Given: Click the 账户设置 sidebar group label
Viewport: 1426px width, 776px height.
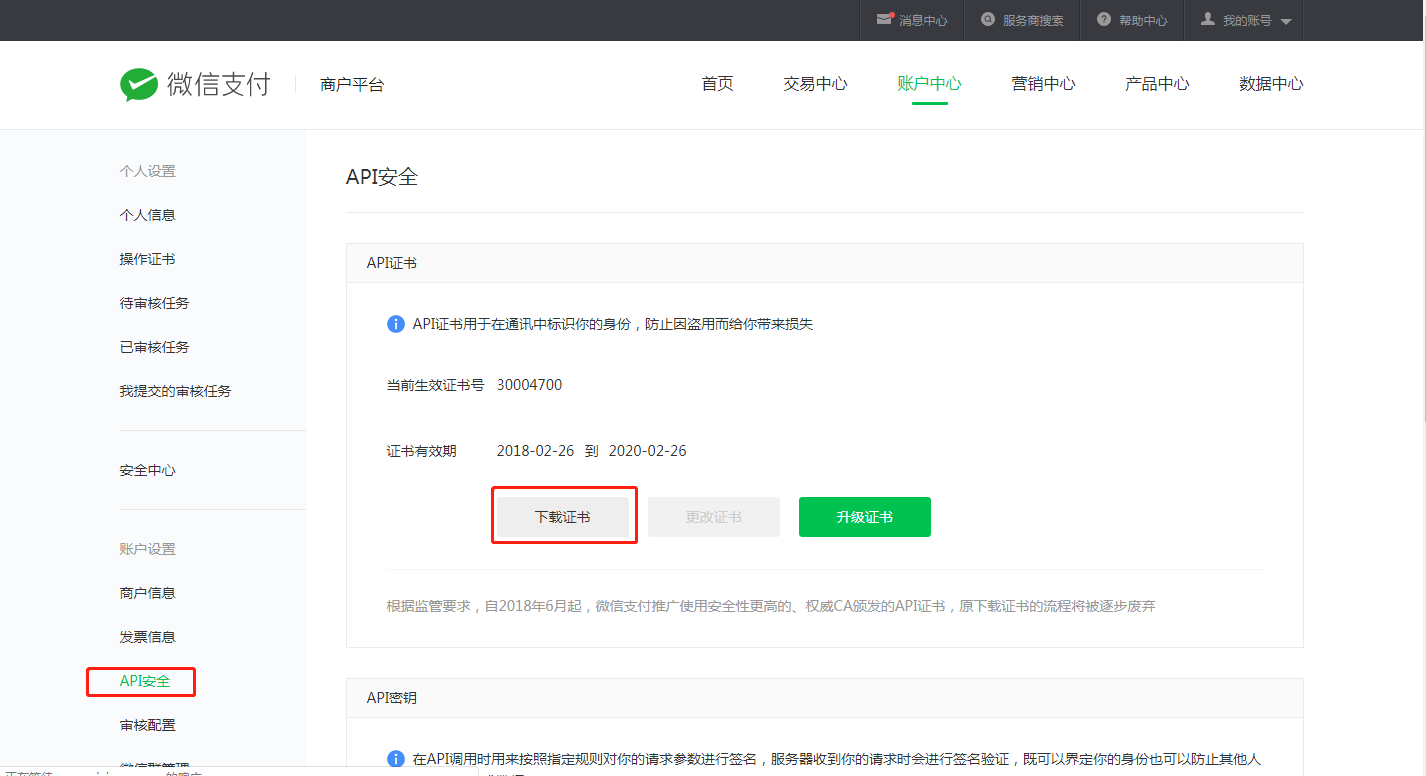Looking at the screenshot, I should pyautogui.click(x=147, y=549).
